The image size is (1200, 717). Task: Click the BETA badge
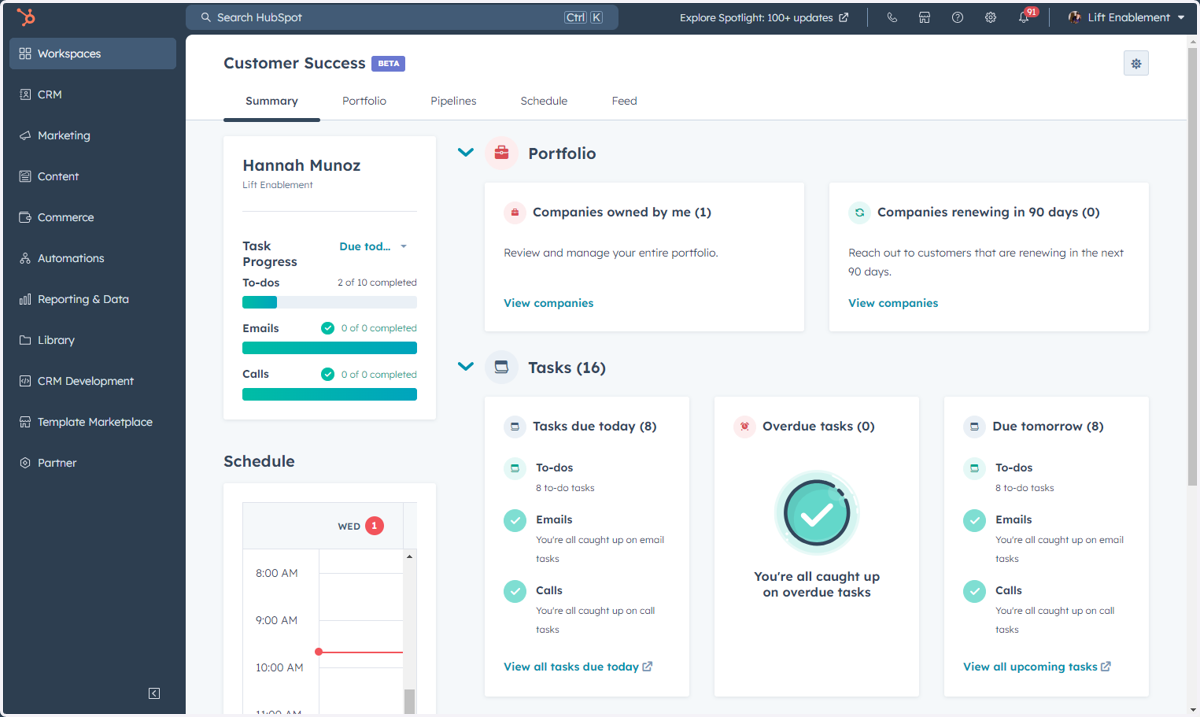pos(388,63)
